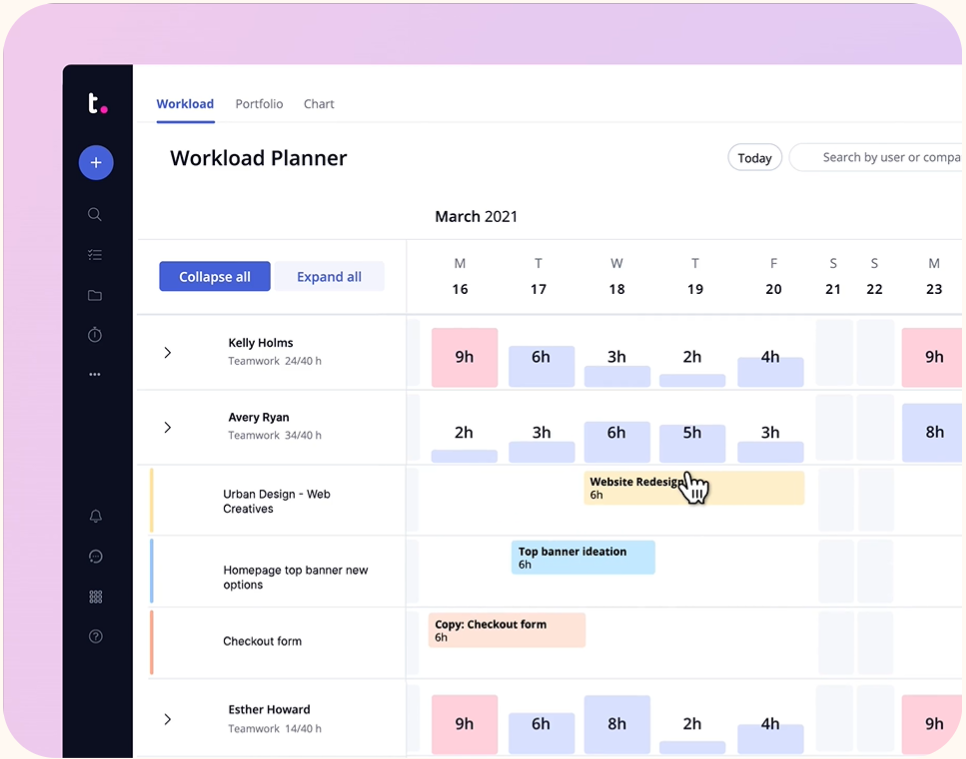Open search from the sidebar magnifier icon
The width and height of the screenshot is (966, 759).
click(95, 214)
